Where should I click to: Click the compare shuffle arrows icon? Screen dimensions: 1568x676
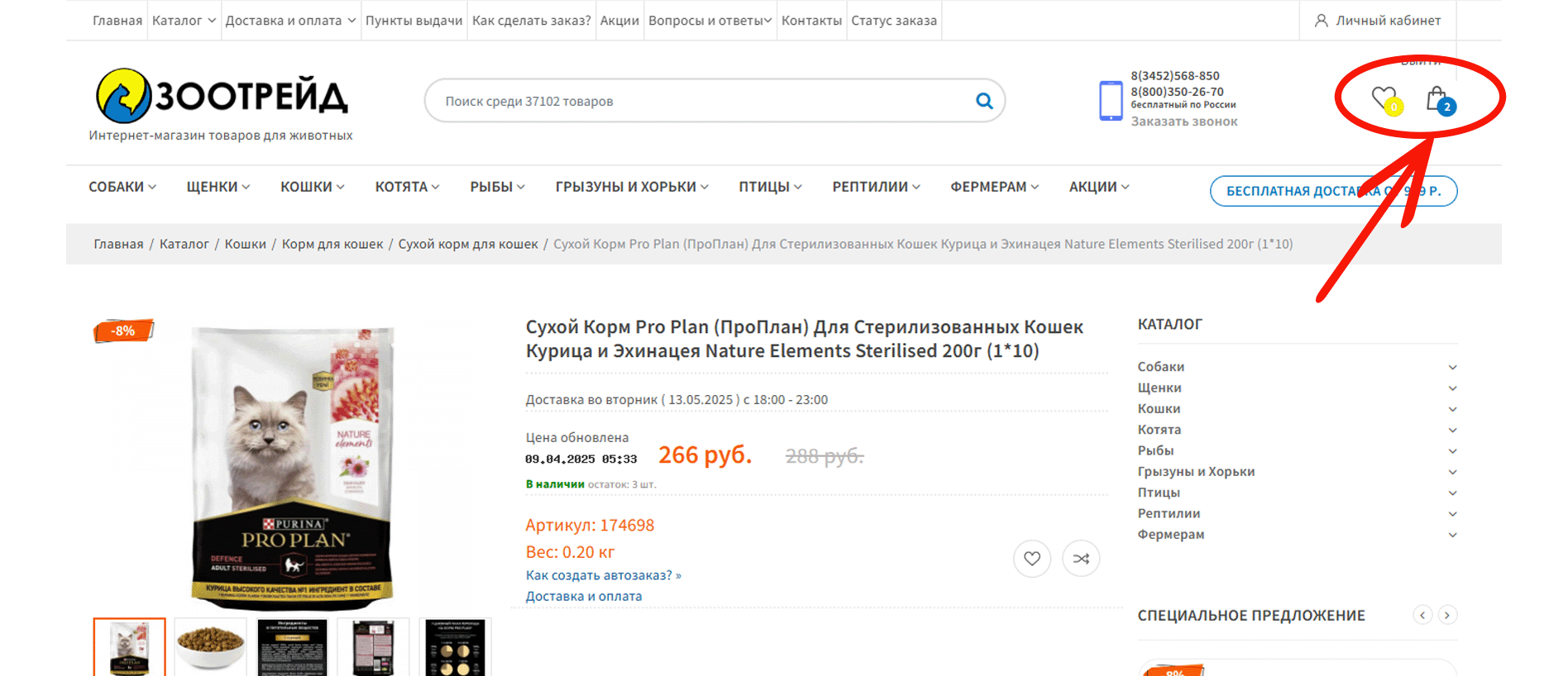[1080, 559]
